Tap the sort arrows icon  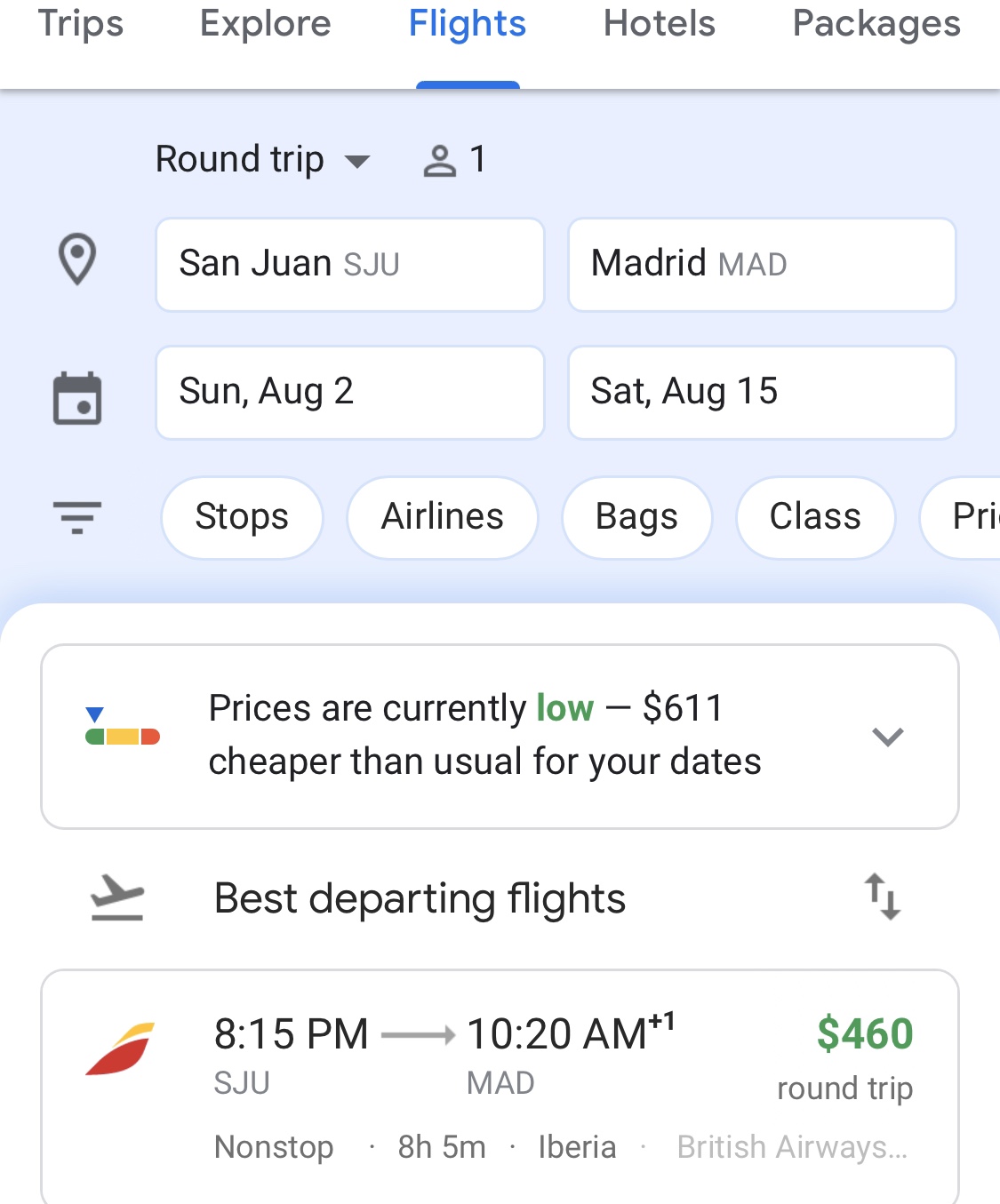(x=883, y=897)
